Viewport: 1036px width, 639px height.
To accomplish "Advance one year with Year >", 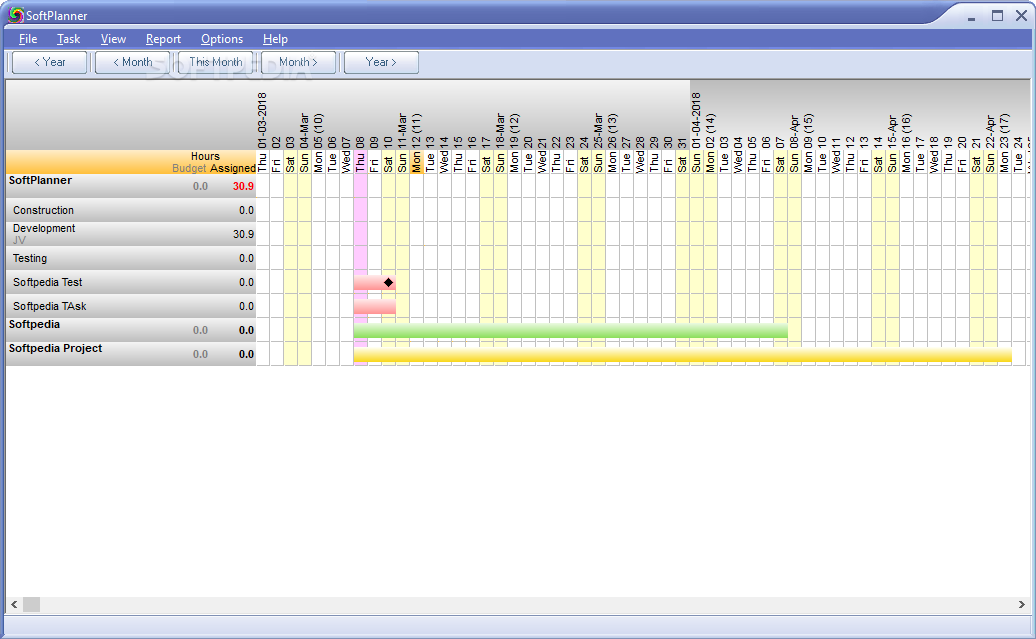I will [x=381, y=62].
